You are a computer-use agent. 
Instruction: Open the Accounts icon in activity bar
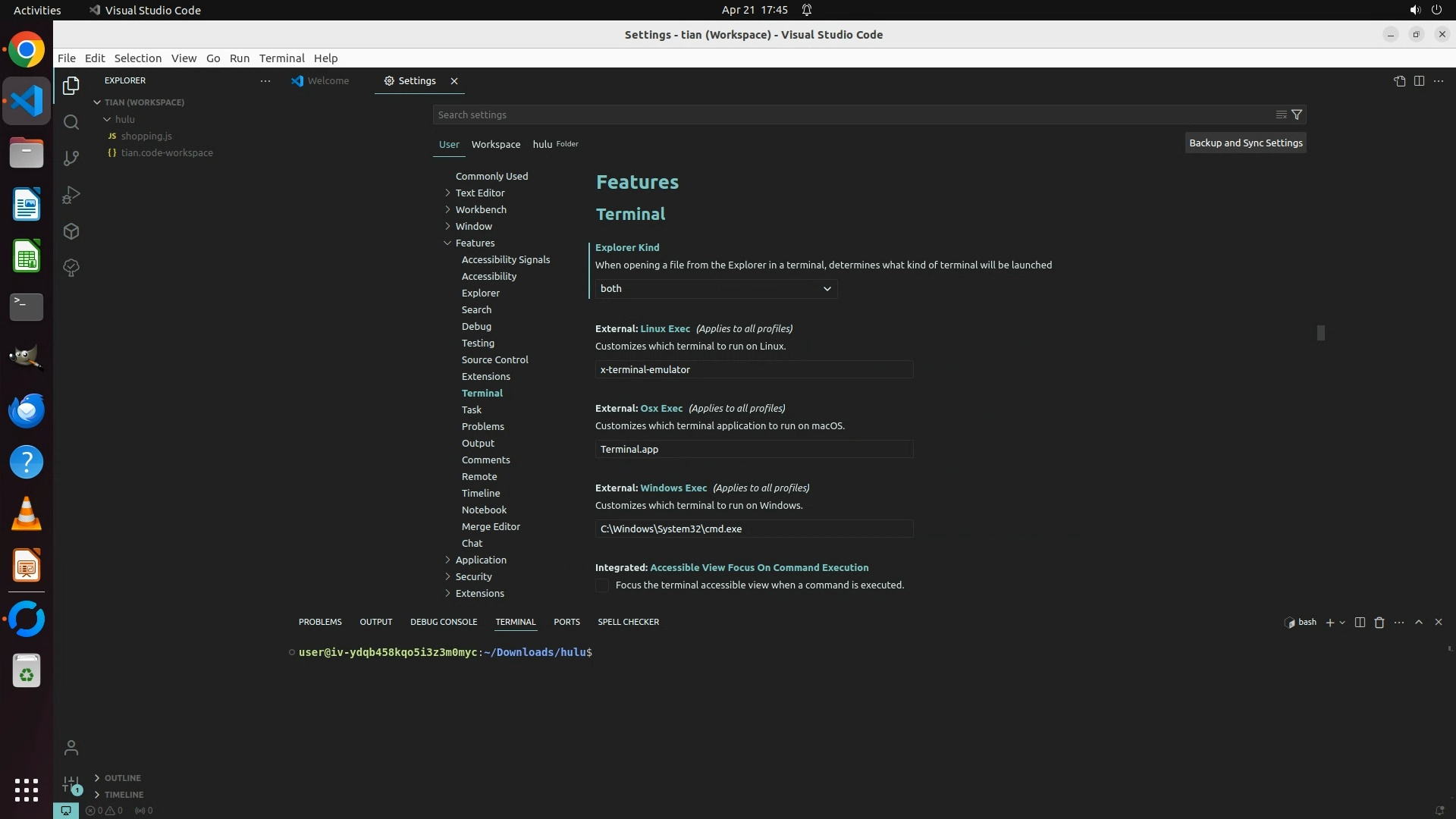coord(71,748)
